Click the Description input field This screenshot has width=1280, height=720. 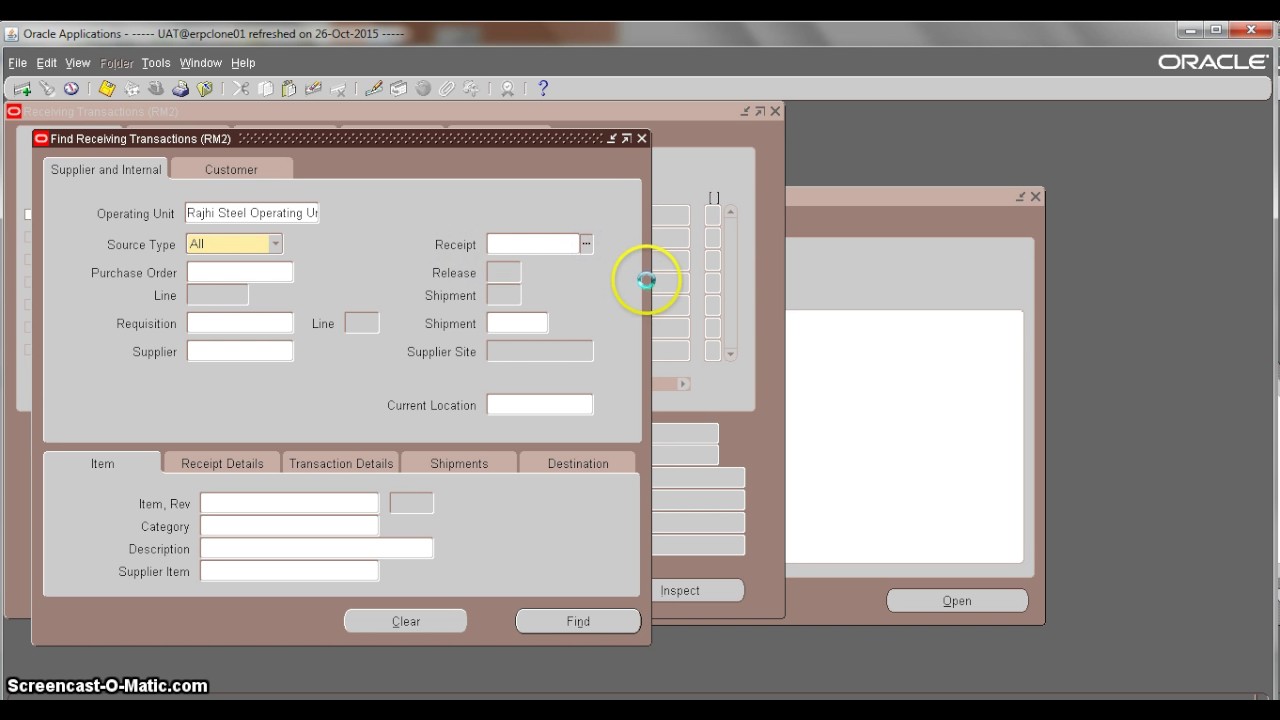pyautogui.click(x=317, y=549)
